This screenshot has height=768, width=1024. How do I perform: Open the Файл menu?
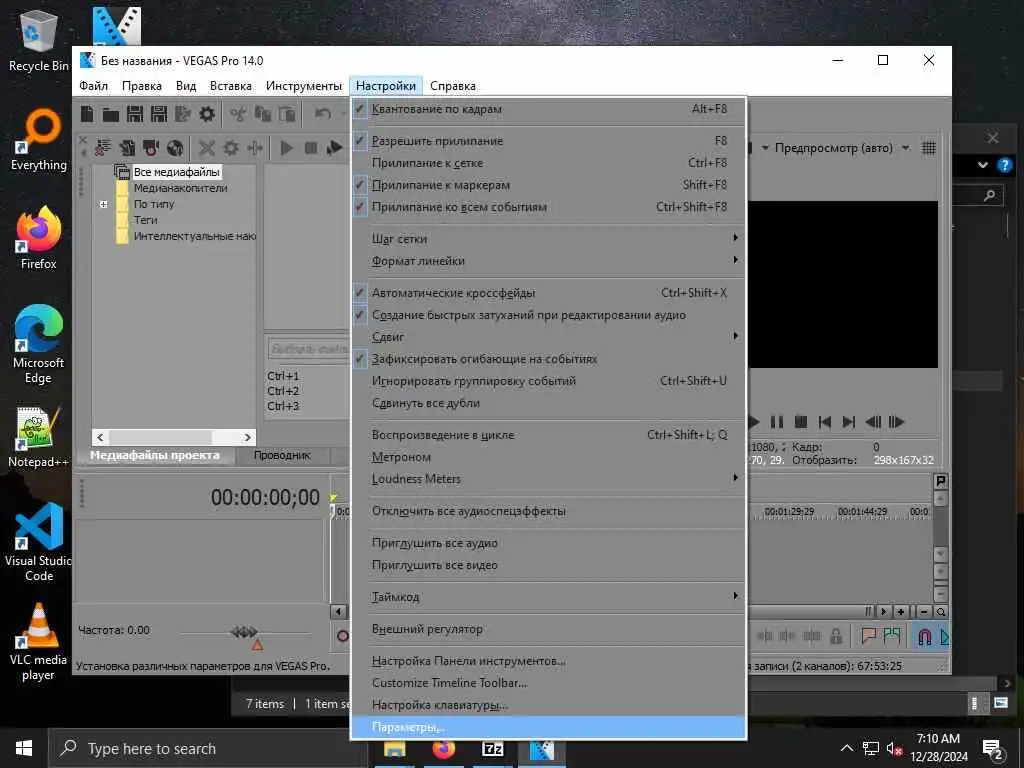point(93,86)
